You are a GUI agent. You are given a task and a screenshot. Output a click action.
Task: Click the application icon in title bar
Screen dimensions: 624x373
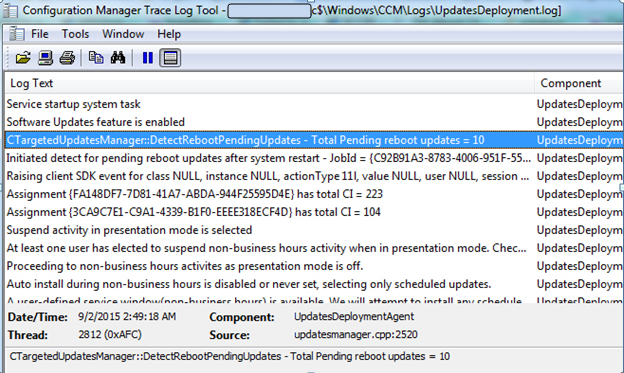[x=10, y=10]
